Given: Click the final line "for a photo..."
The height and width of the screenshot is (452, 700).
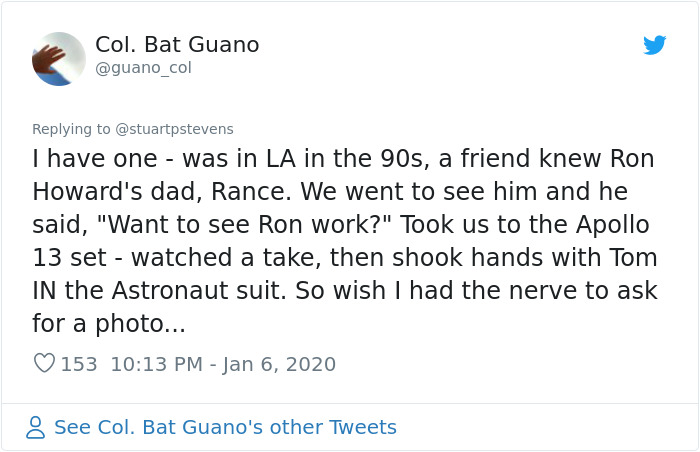Looking at the screenshot, I should [110, 324].
